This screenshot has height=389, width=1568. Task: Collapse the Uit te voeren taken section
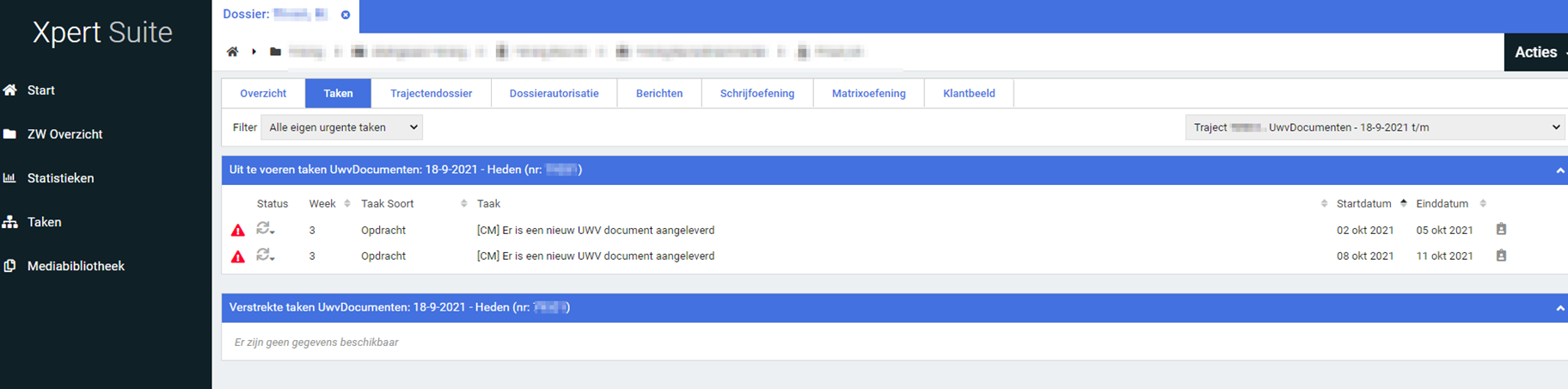(1559, 170)
